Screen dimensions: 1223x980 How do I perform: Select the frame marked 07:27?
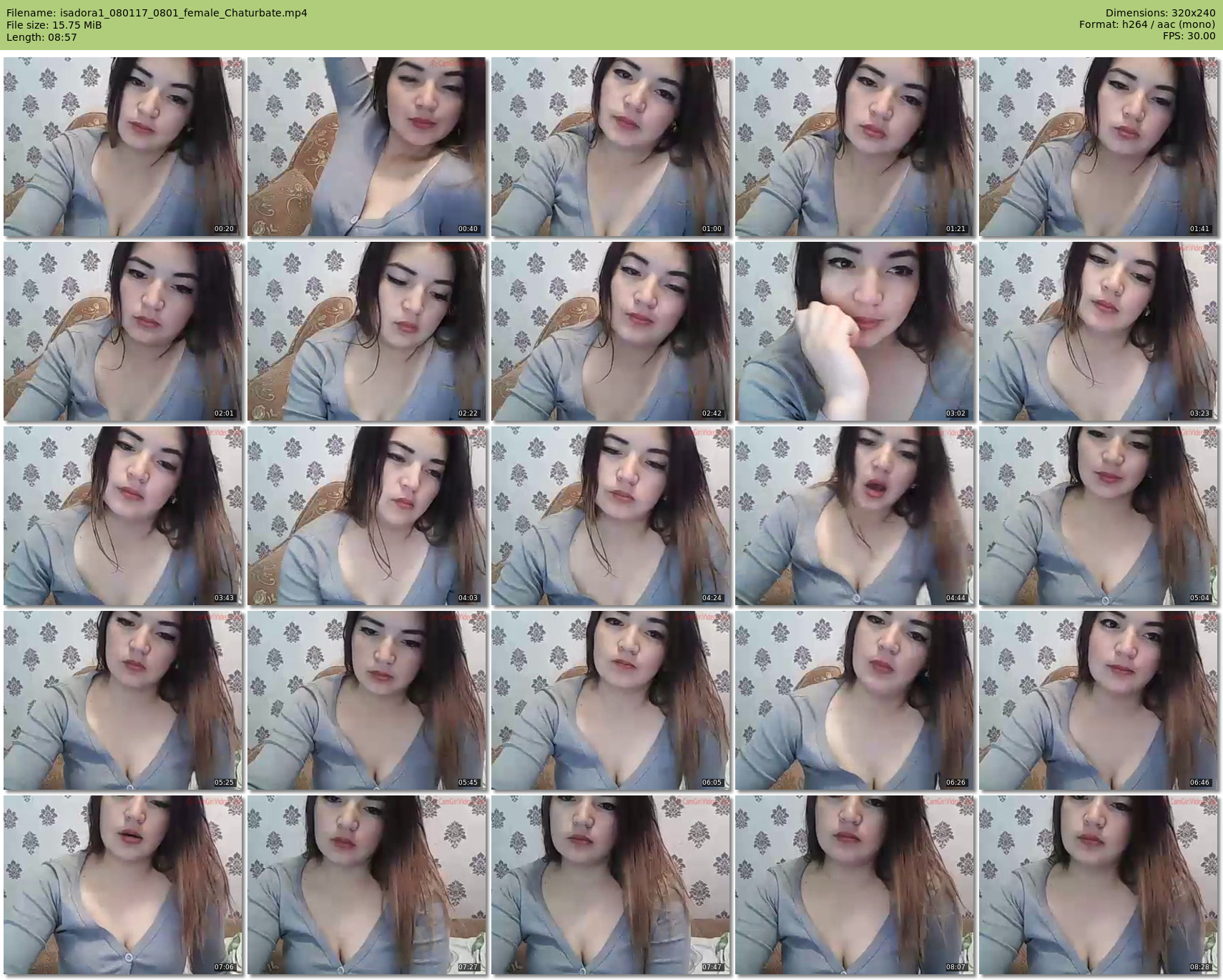click(x=367, y=885)
